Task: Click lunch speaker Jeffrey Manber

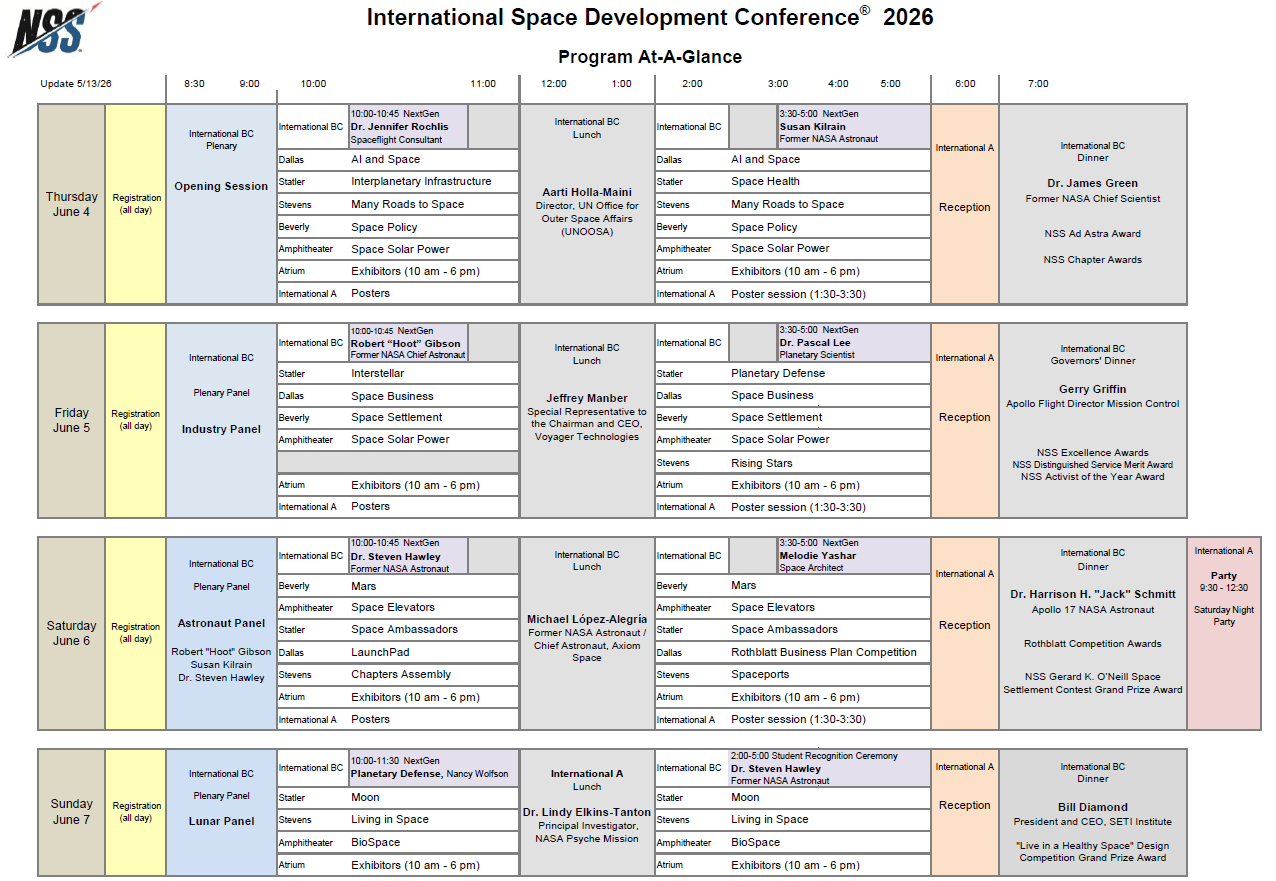Action: [587, 398]
